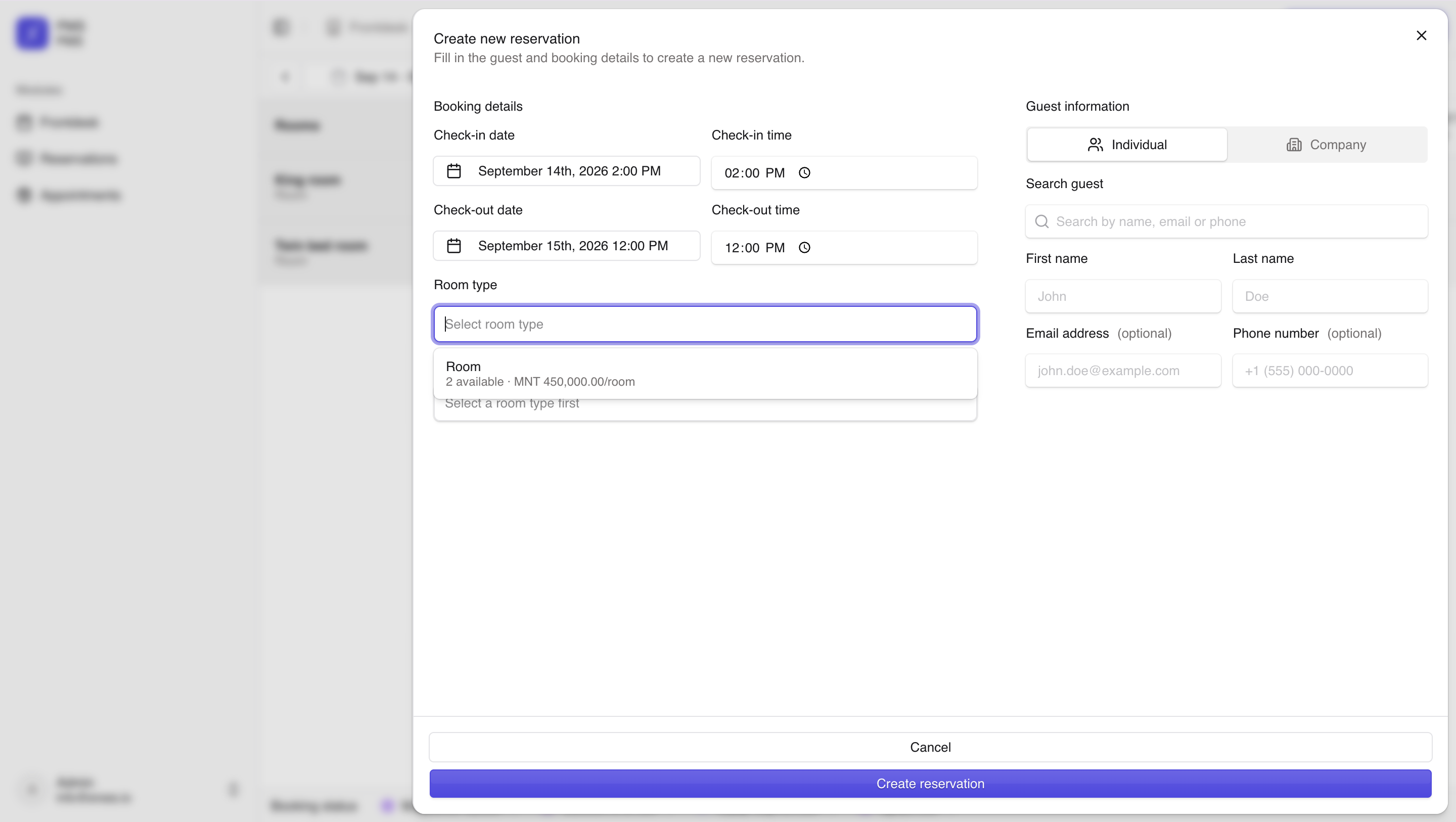Switch guest type to Company
Viewport: 1456px width, 822px height.
(x=1327, y=145)
